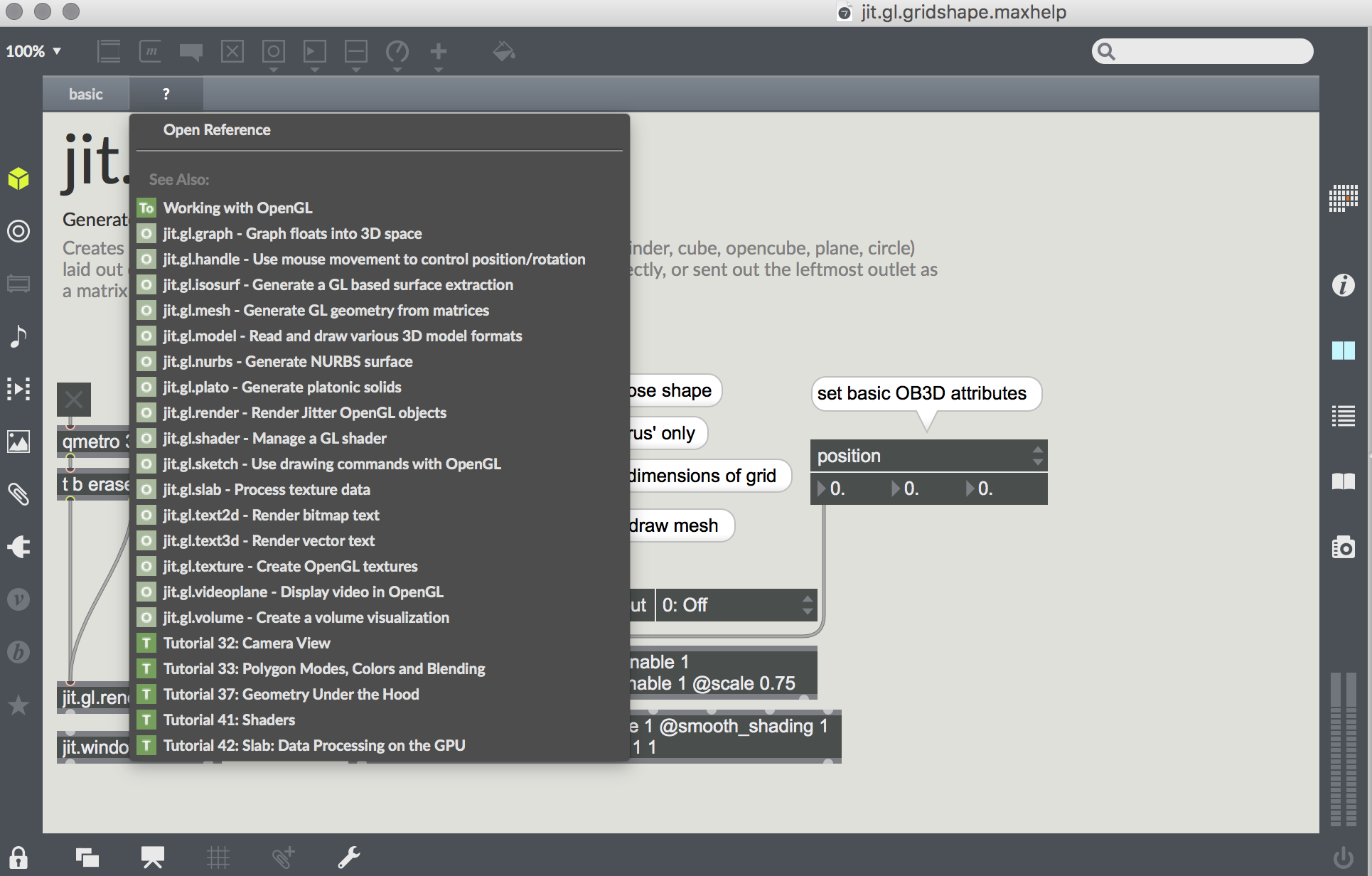Select jit.gl.shader menu entry
The height and width of the screenshot is (876, 1372).
coord(380,438)
